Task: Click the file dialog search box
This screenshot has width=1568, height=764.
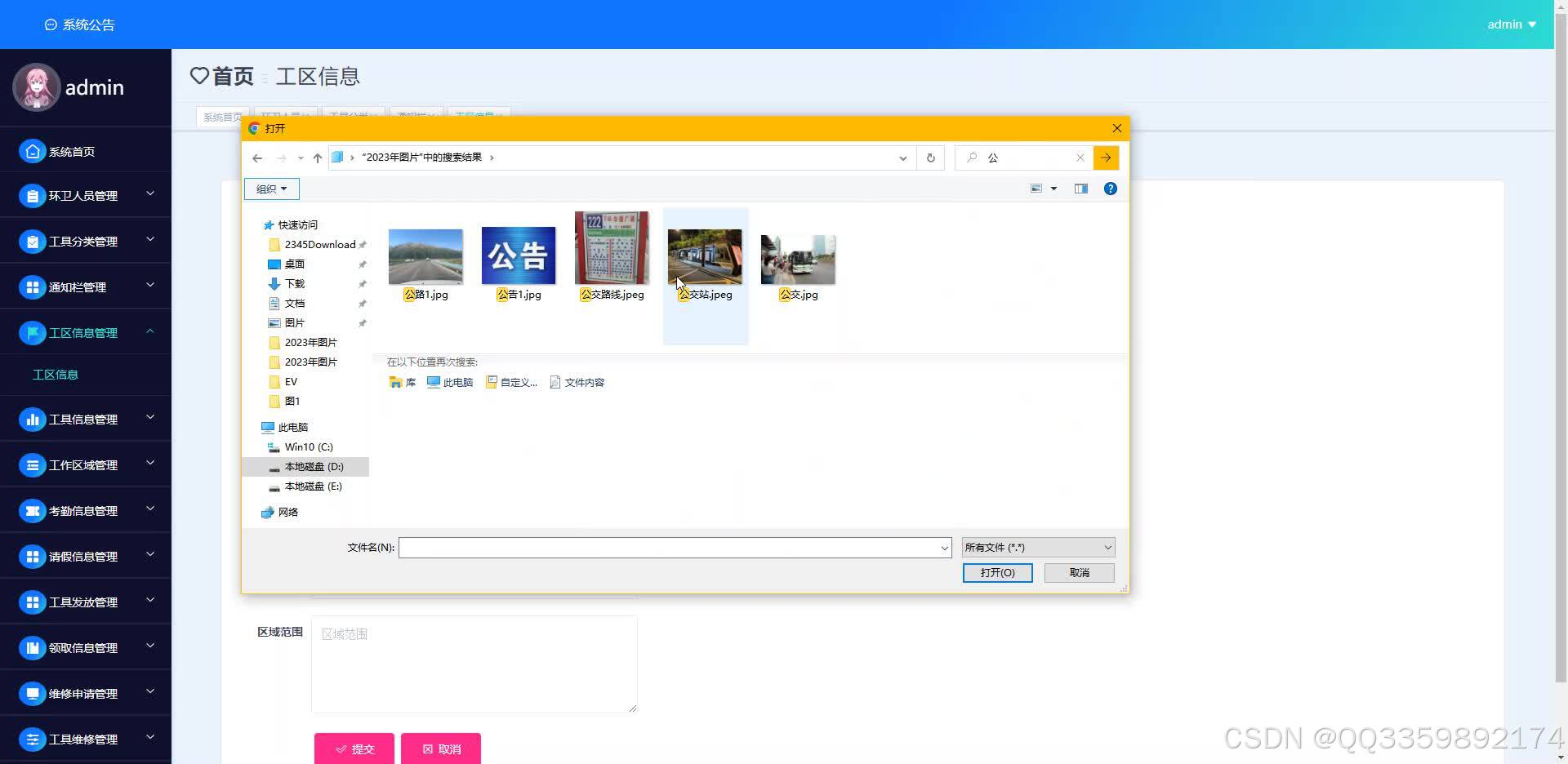Action: [x=1025, y=158]
